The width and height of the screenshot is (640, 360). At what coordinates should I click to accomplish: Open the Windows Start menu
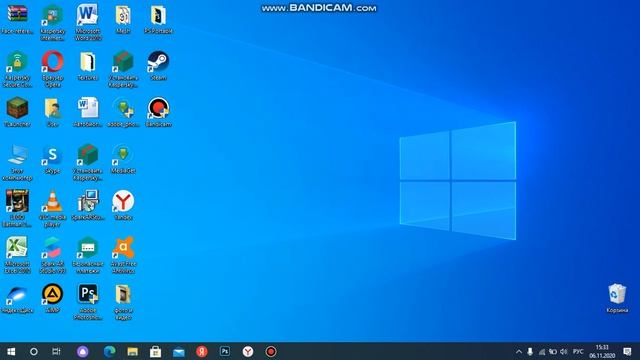[11, 351]
